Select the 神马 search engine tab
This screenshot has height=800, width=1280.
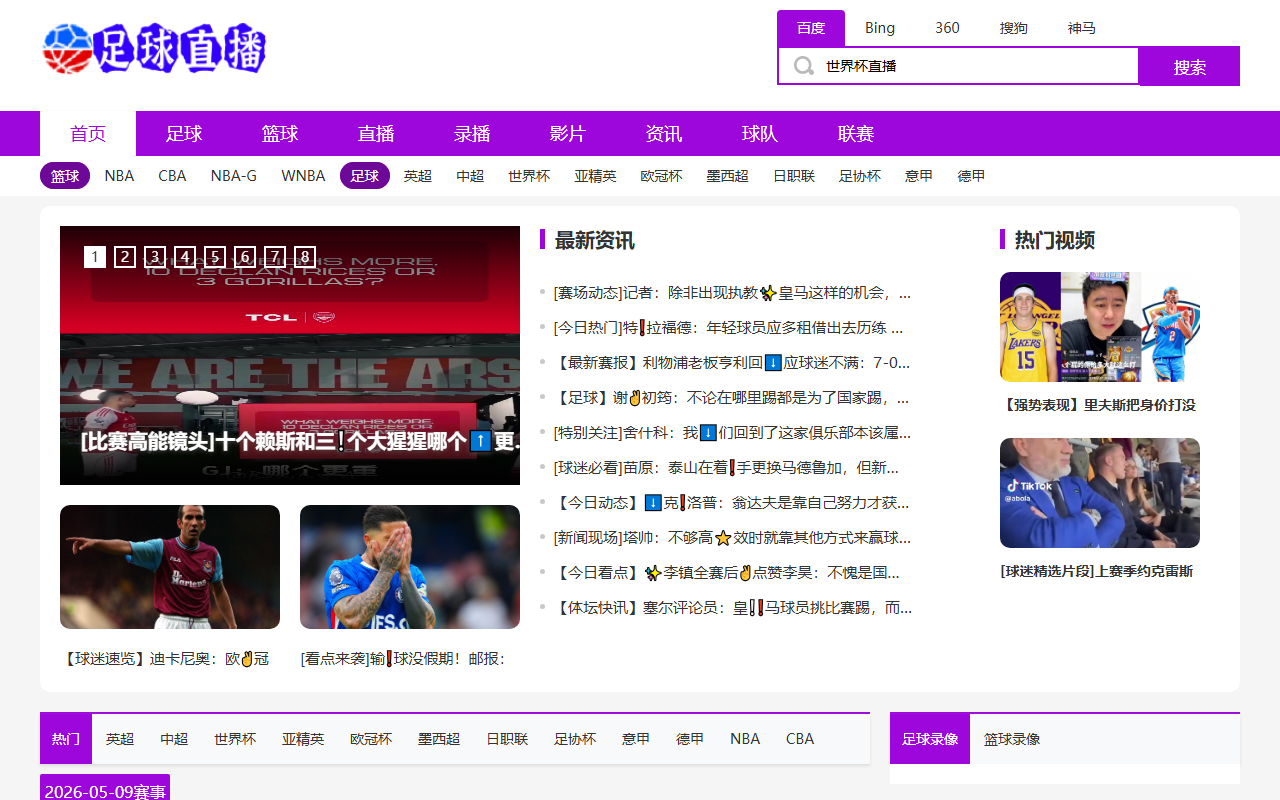(x=1082, y=28)
